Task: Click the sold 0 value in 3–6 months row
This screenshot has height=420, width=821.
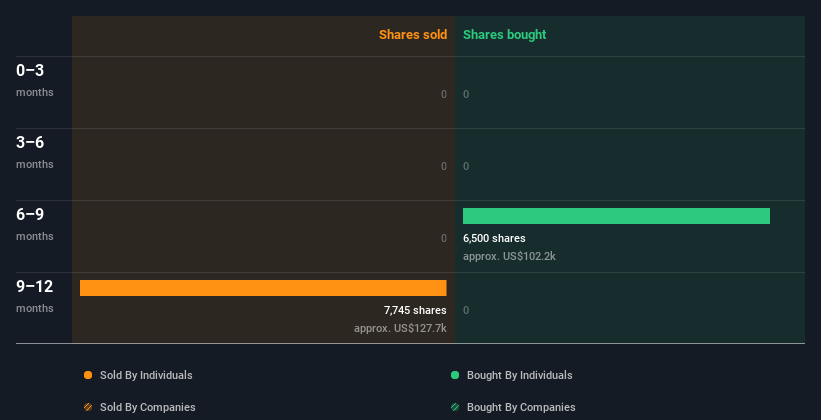Action: point(444,166)
